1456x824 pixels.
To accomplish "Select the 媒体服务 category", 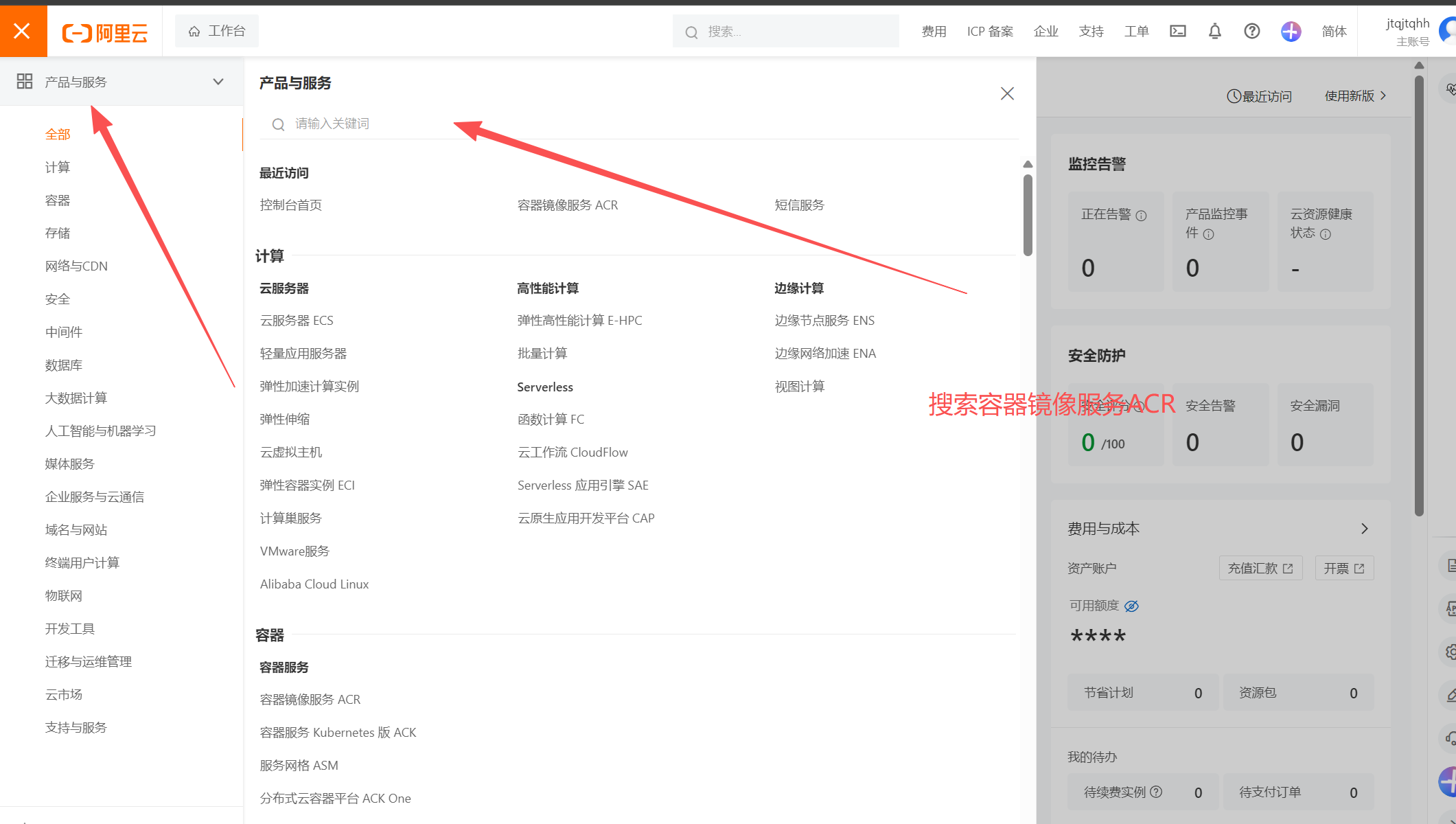I will click(70, 464).
